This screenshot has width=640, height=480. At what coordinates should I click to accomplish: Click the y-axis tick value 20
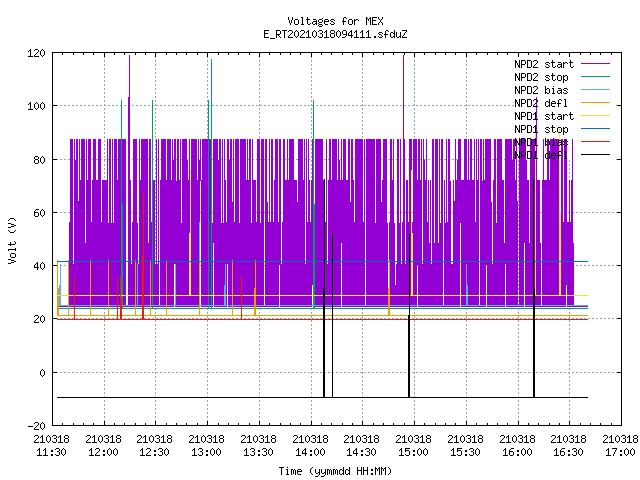click(39, 319)
